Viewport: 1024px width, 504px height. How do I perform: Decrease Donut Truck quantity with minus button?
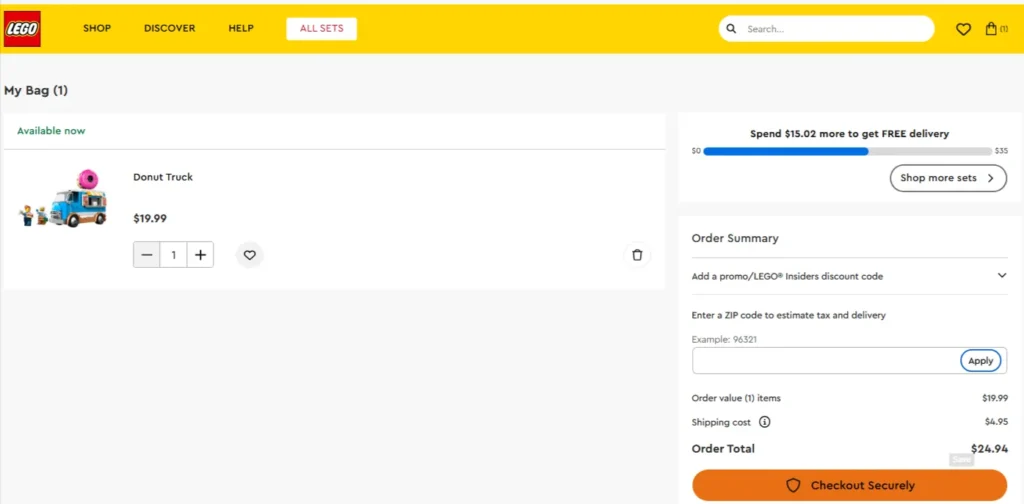147,255
